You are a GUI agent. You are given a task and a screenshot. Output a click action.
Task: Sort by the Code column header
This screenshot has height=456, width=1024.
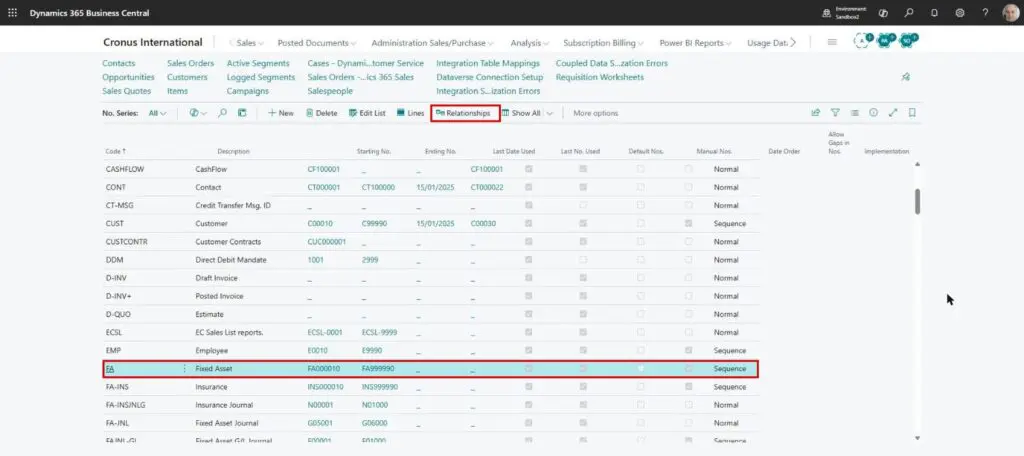[x=115, y=151]
